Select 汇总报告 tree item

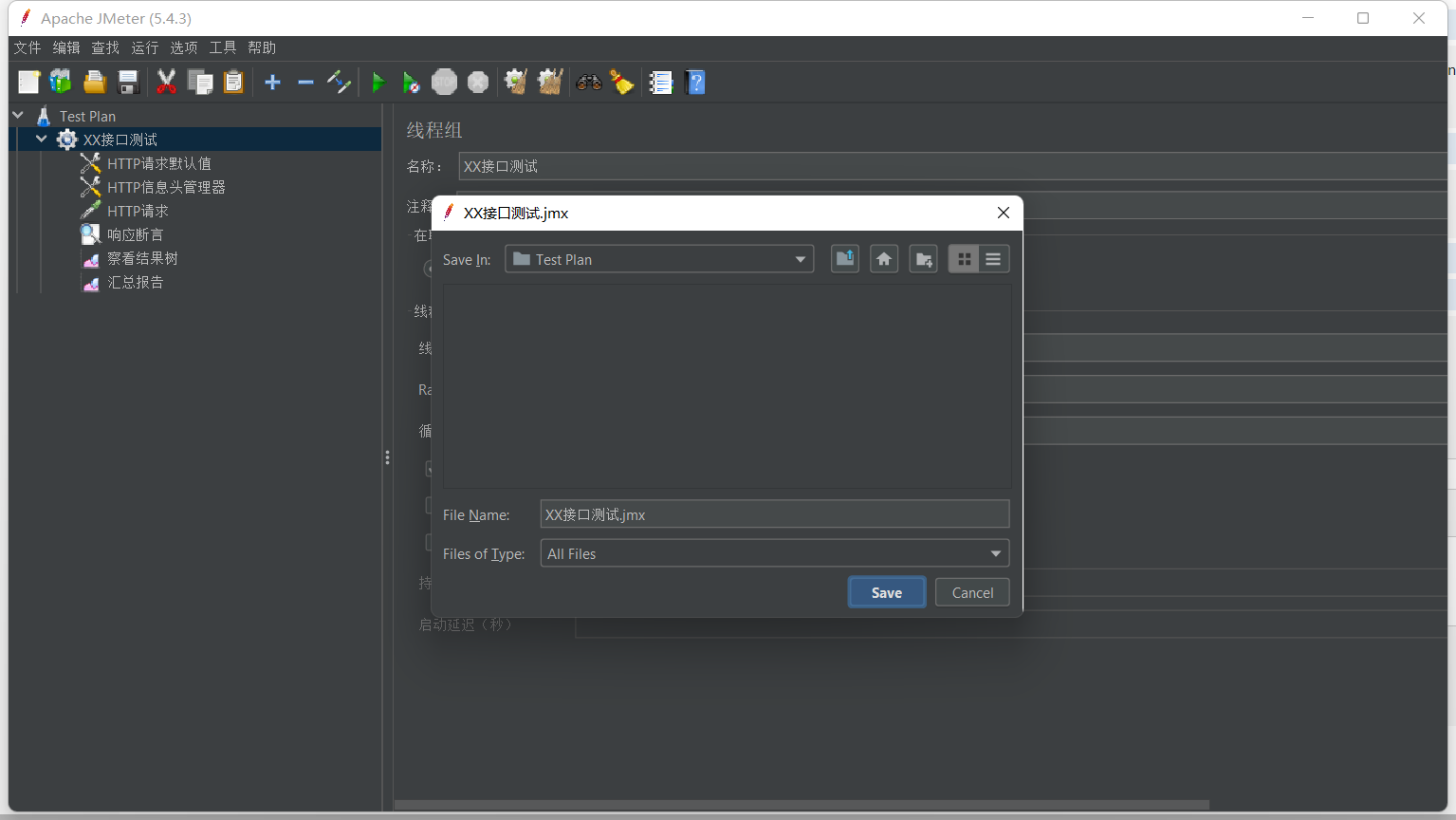[135, 282]
